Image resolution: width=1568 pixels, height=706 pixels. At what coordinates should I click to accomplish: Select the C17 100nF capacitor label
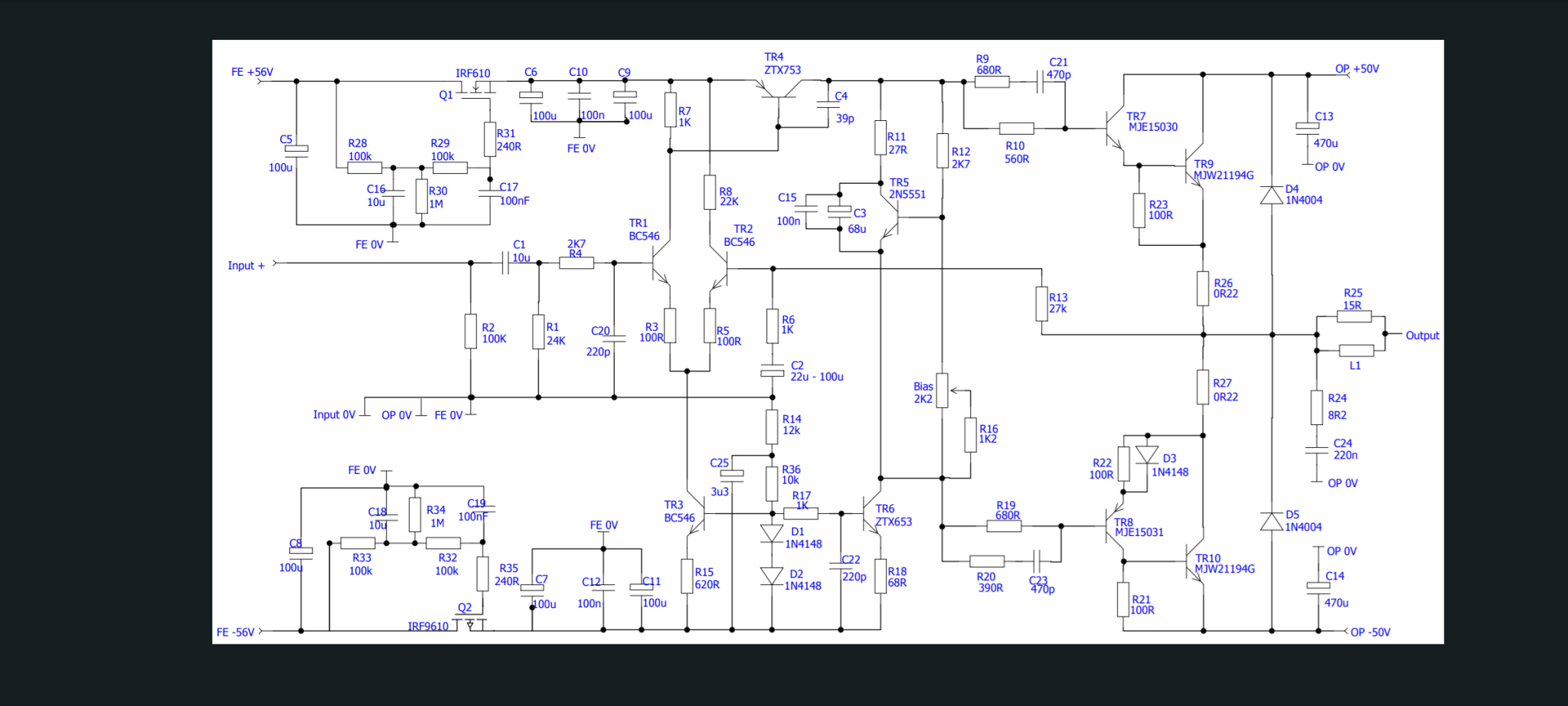514,194
